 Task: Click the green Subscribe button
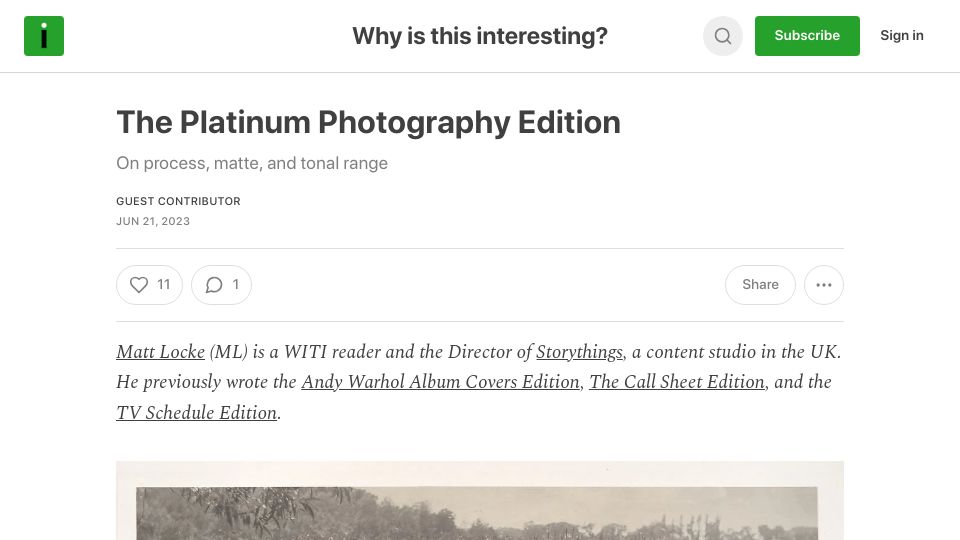click(807, 36)
